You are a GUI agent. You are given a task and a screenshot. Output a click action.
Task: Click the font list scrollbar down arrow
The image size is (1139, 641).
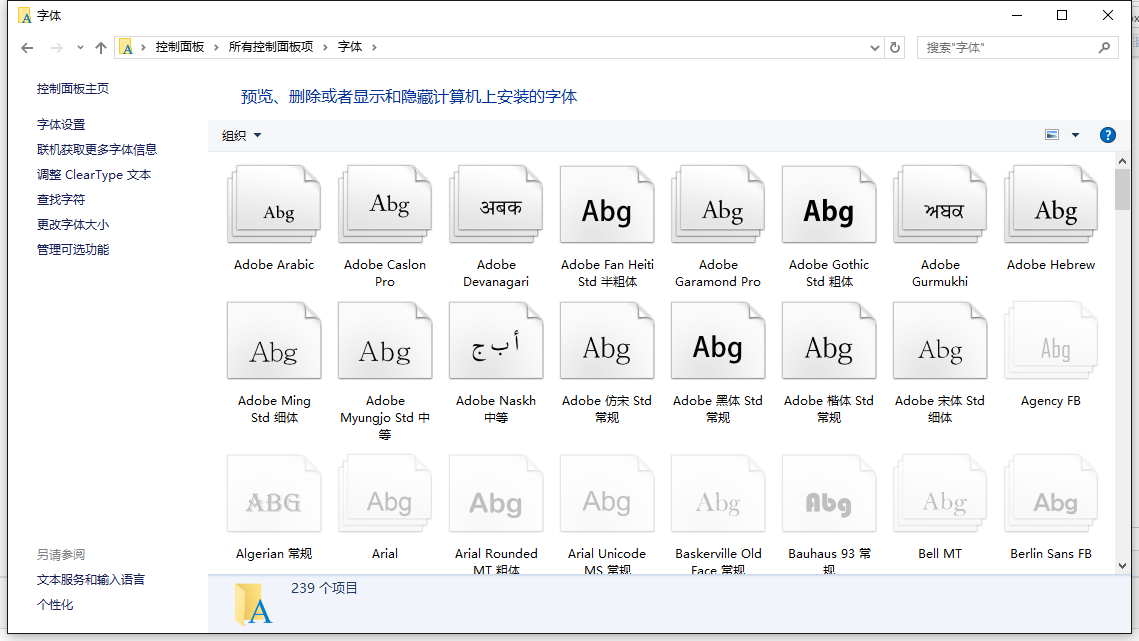tap(1122, 565)
